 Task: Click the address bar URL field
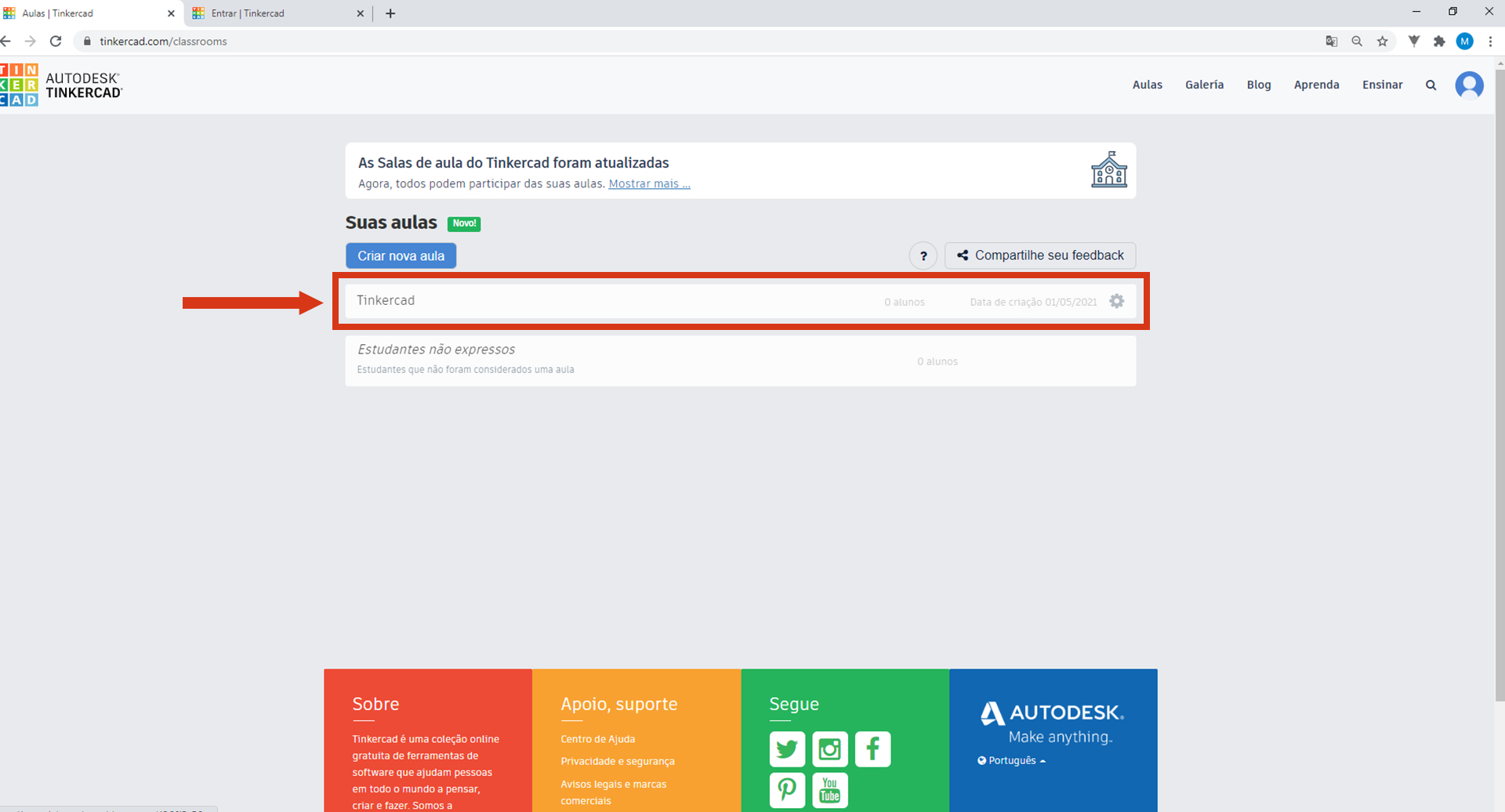[x=690, y=42]
